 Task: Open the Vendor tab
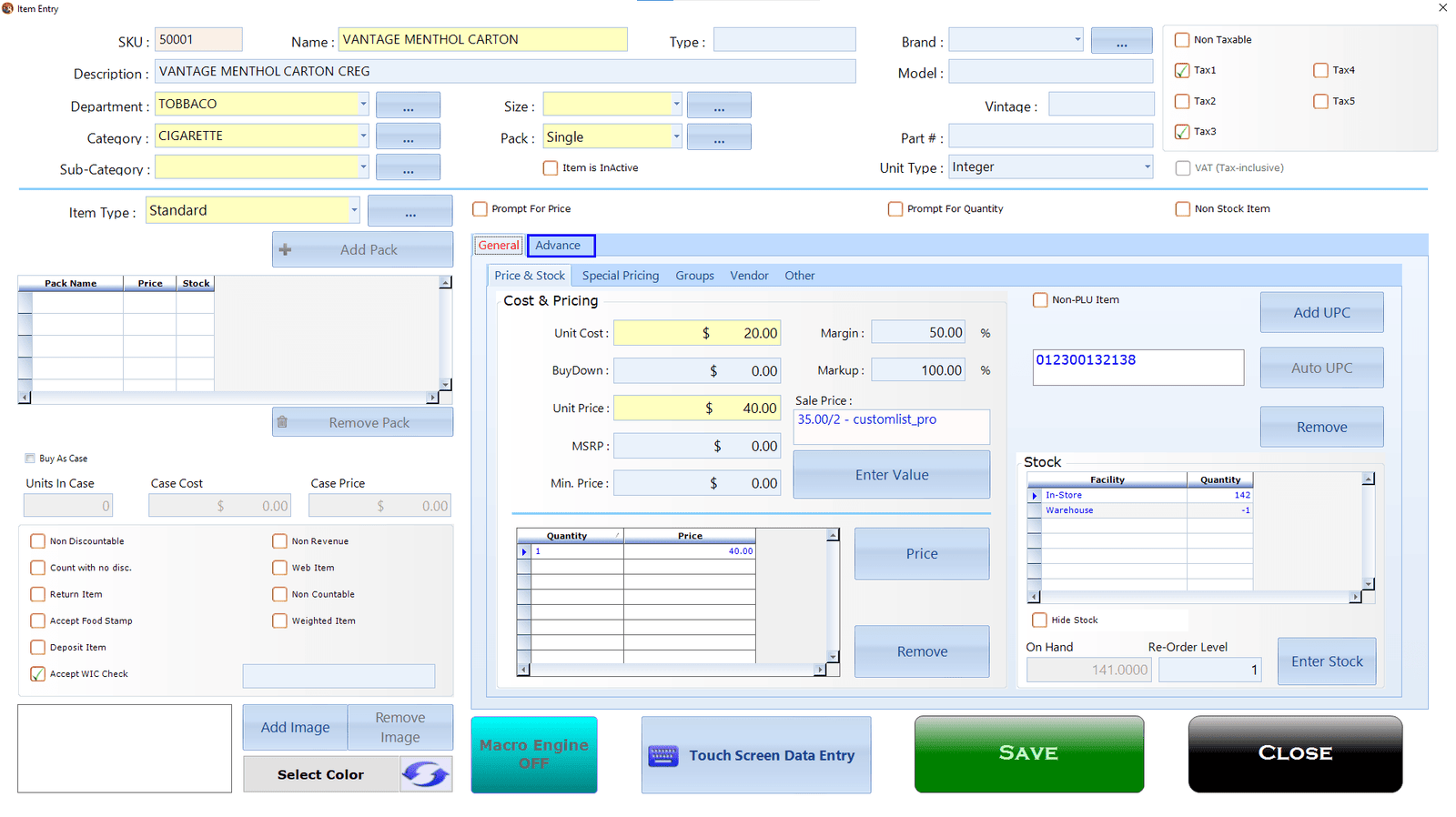pos(749,276)
